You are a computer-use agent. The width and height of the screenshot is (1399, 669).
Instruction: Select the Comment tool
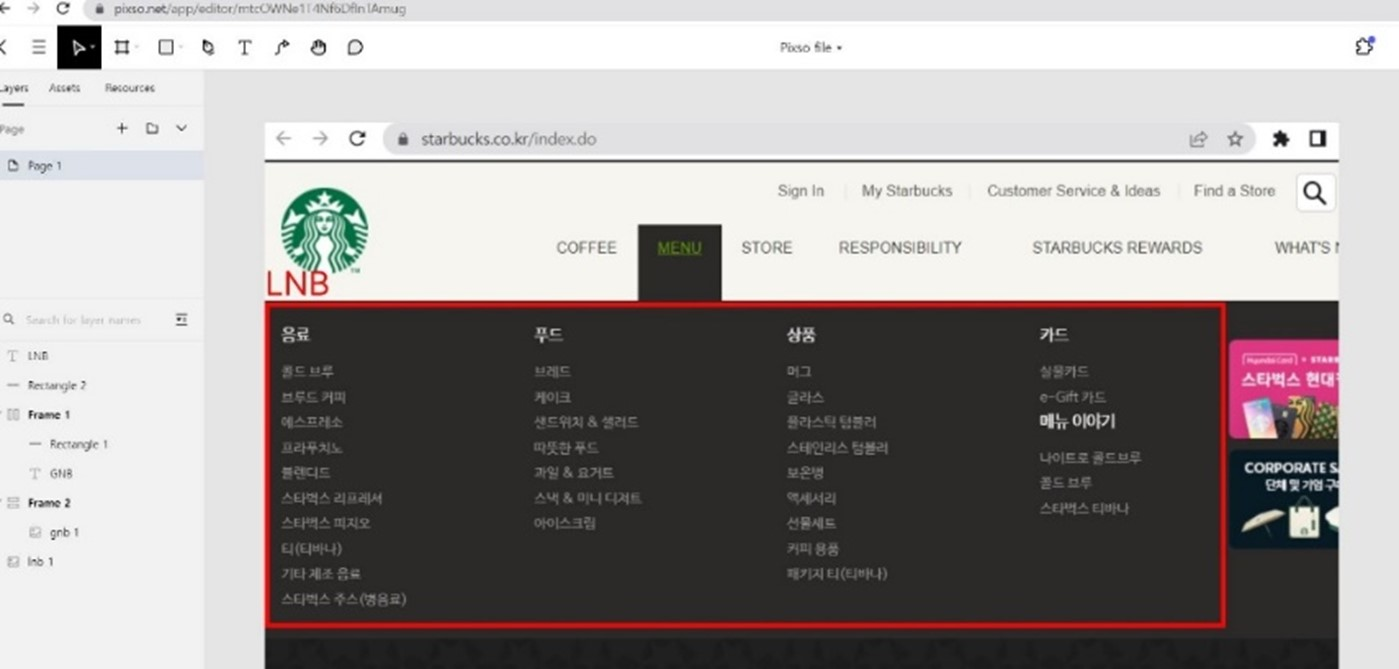point(355,47)
